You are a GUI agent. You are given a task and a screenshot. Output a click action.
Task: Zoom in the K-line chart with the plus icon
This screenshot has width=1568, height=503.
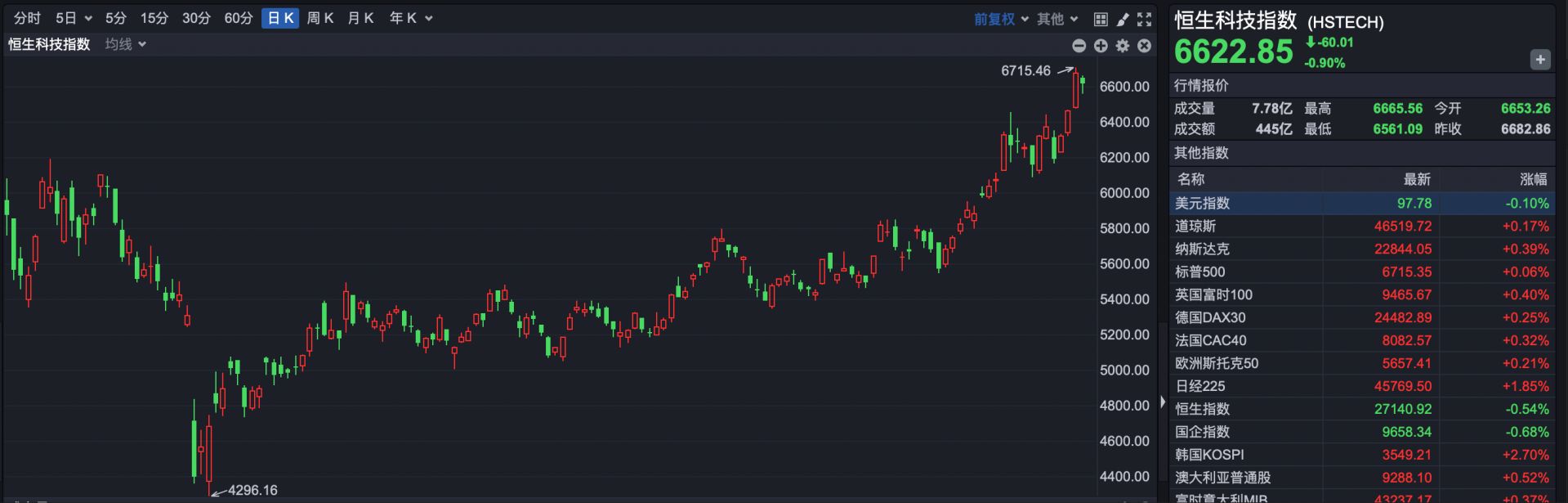[x=1101, y=46]
